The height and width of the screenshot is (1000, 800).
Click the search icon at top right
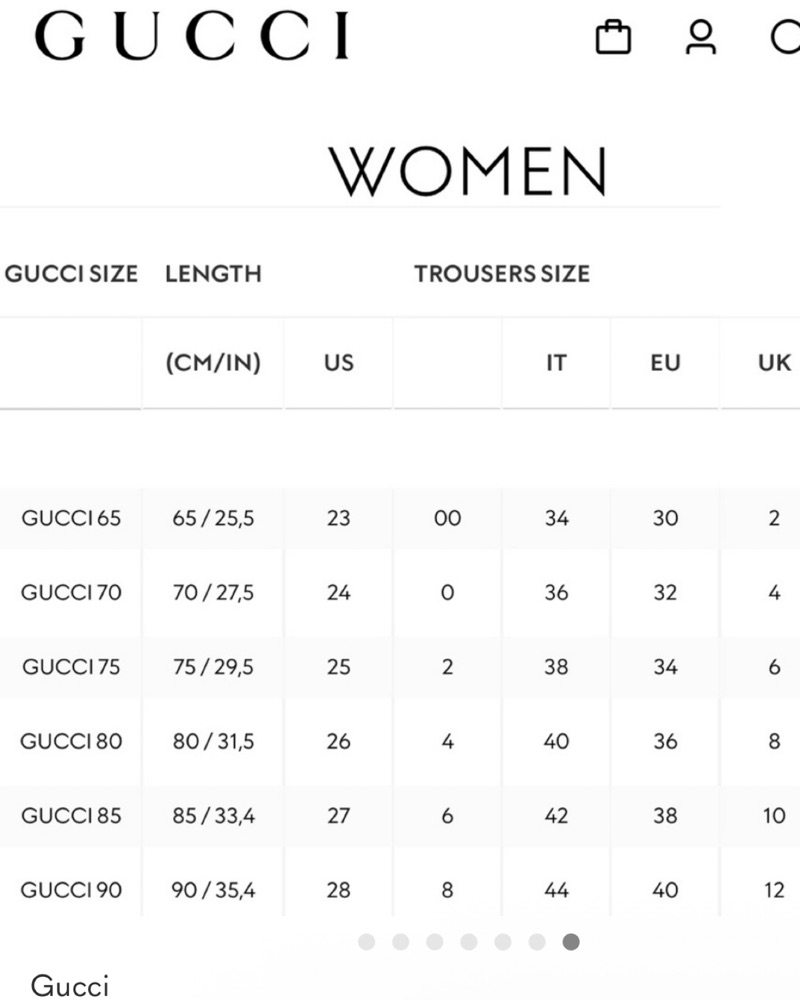click(x=785, y=38)
